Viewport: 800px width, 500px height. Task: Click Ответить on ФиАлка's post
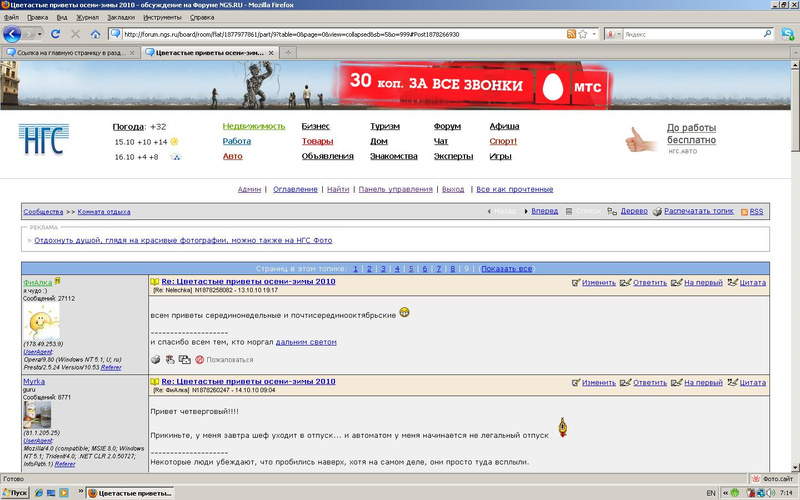(648, 283)
